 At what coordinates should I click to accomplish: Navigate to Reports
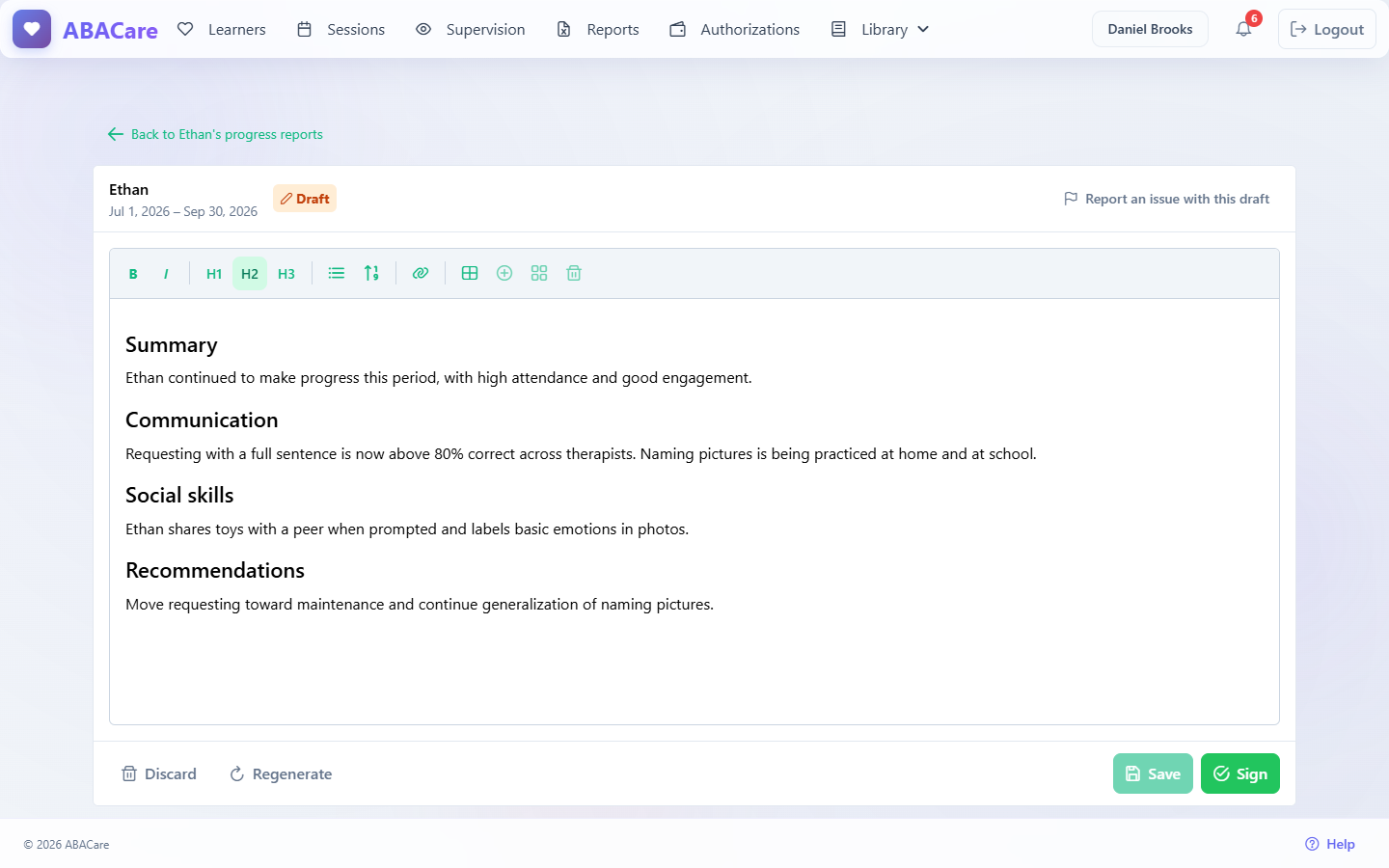point(598,30)
